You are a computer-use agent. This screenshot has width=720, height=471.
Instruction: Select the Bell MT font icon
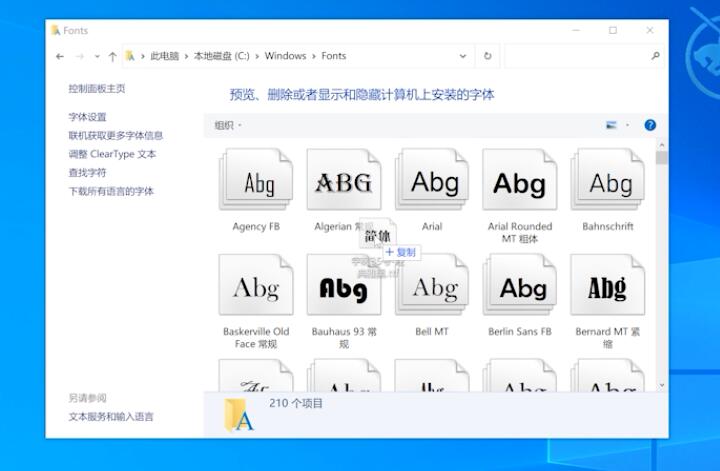click(x=432, y=285)
